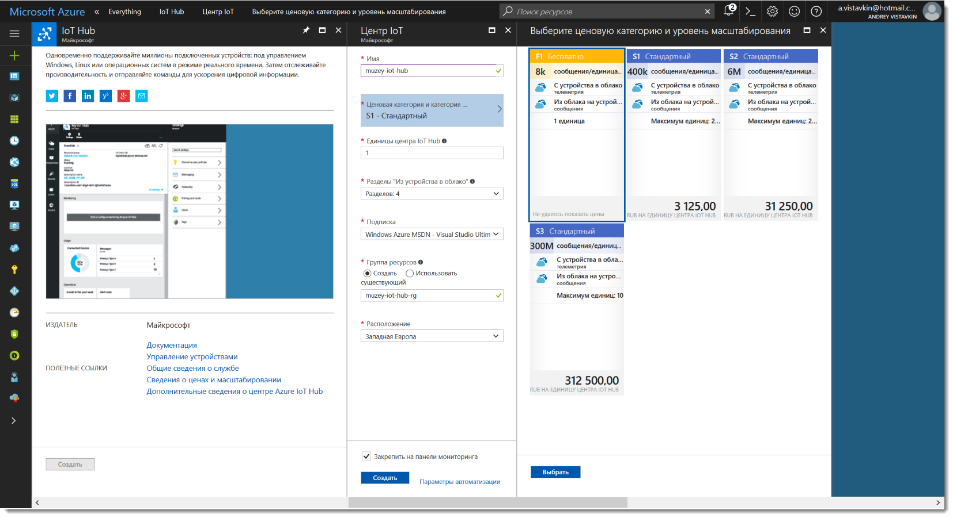Open the hamburger menu in left sidebar
Screen dimensions: 953x518
(15, 34)
